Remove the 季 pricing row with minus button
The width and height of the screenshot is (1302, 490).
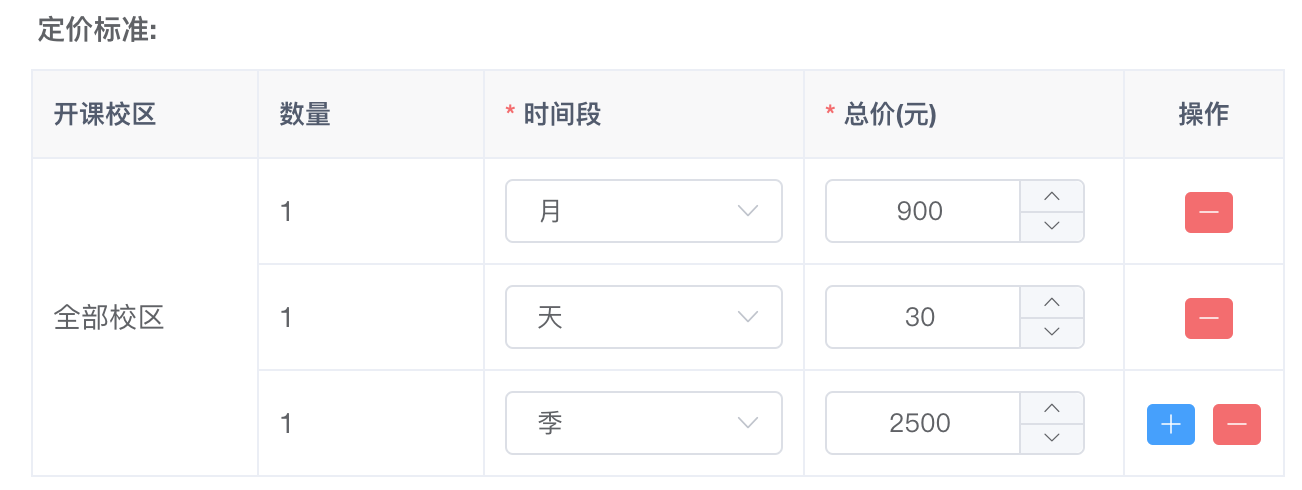click(1236, 424)
